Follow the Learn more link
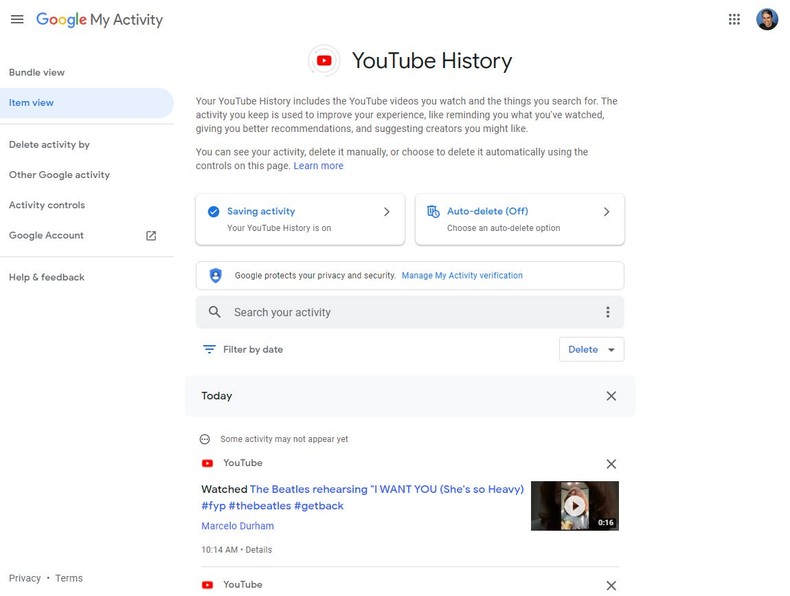Screen dimensions: 790x596 click(318, 166)
